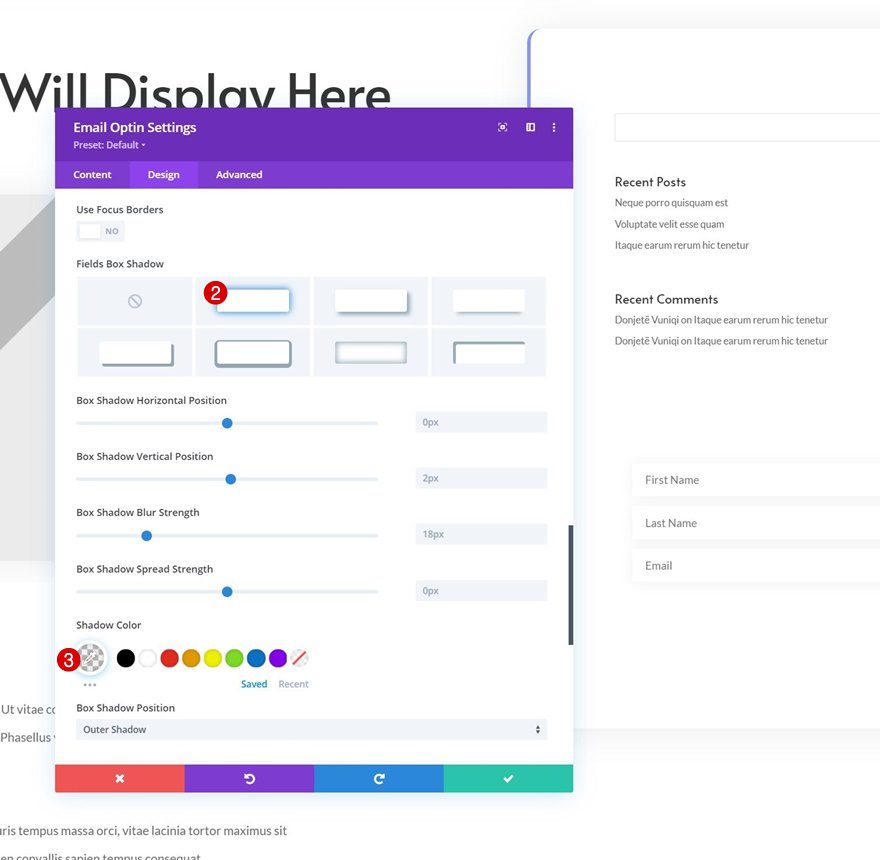Open the Content tab
The height and width of the screenshot is (860, 880).
click(x=93, y=174)
